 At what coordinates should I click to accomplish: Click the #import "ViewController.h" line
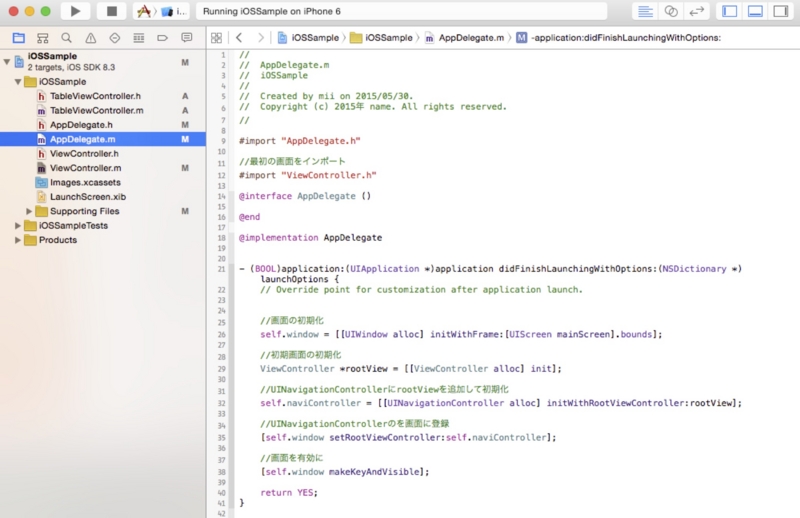click(x=308, y=175)
